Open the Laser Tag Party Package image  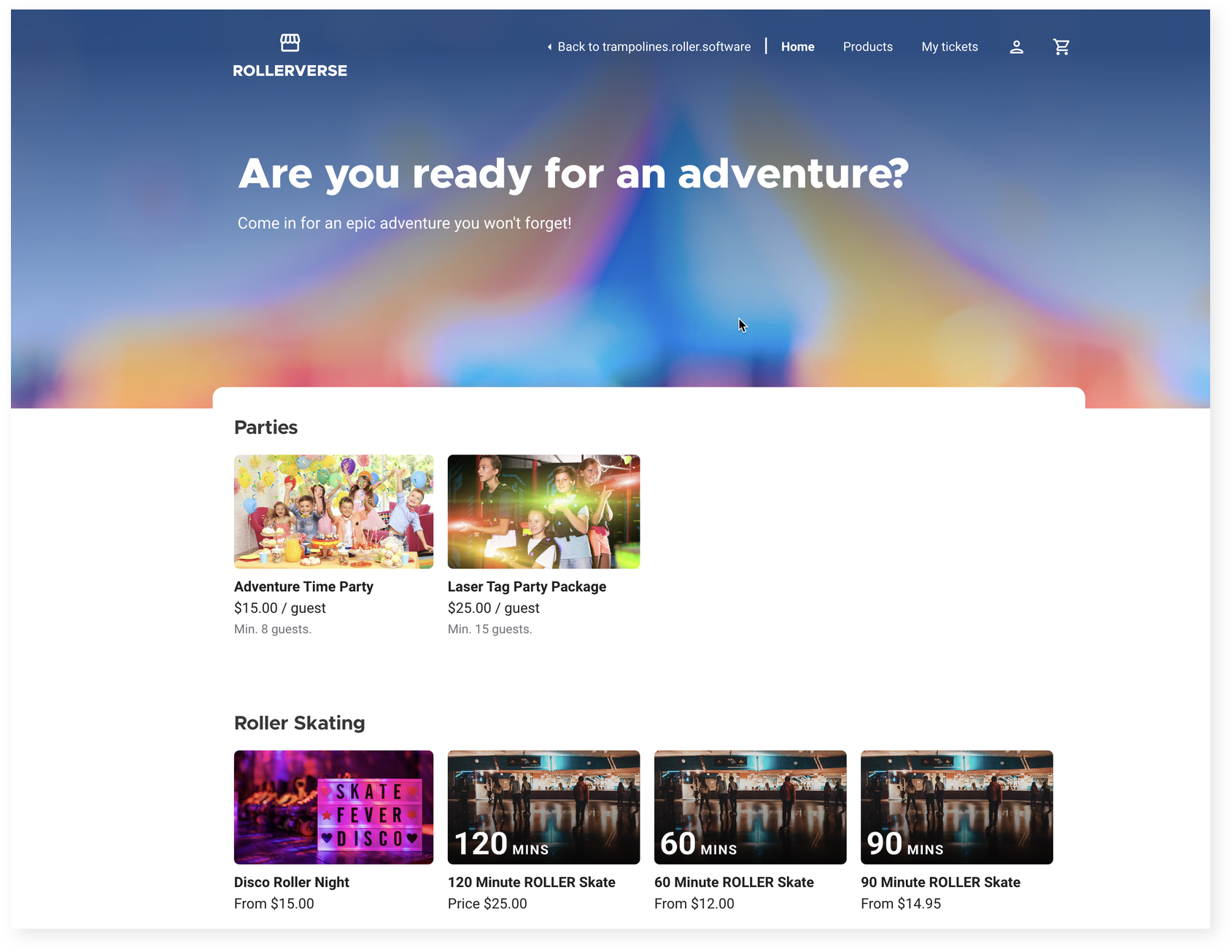click(x=543, y=511)
